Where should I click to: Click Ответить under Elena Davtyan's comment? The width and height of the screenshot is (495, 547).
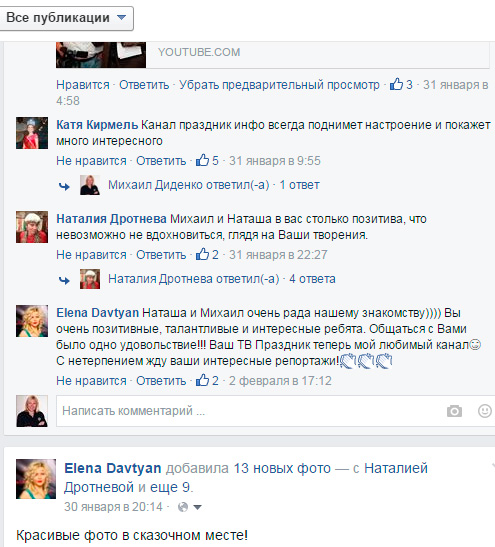[x=161, y=381]
